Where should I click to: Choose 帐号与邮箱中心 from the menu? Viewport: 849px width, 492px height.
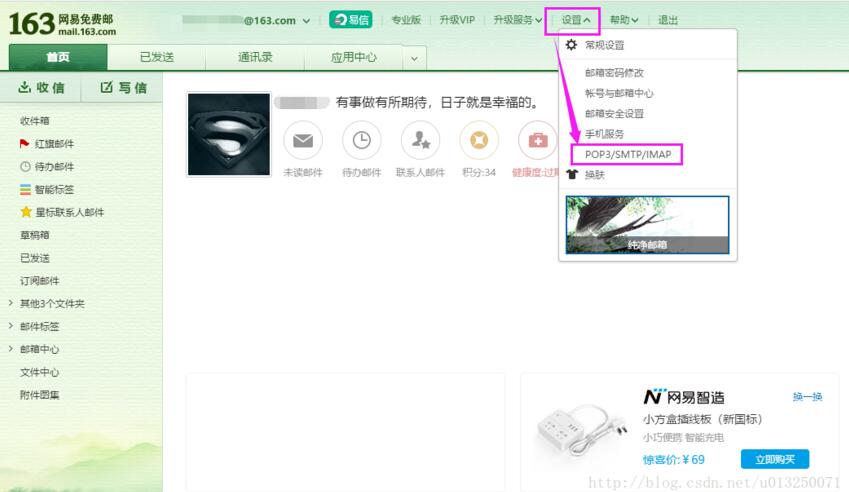click(619, 93)
